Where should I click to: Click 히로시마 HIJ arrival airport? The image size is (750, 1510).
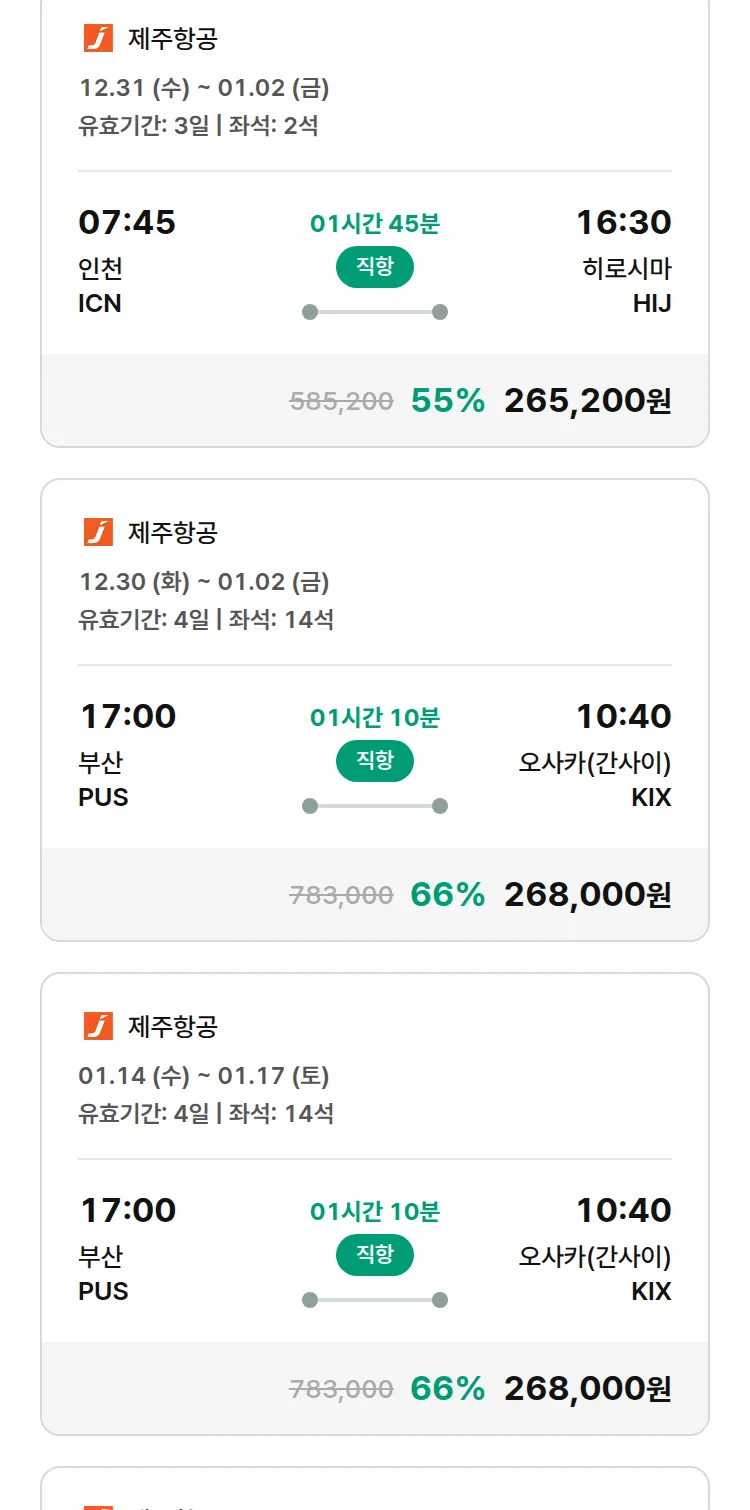[x=627, y=285]
